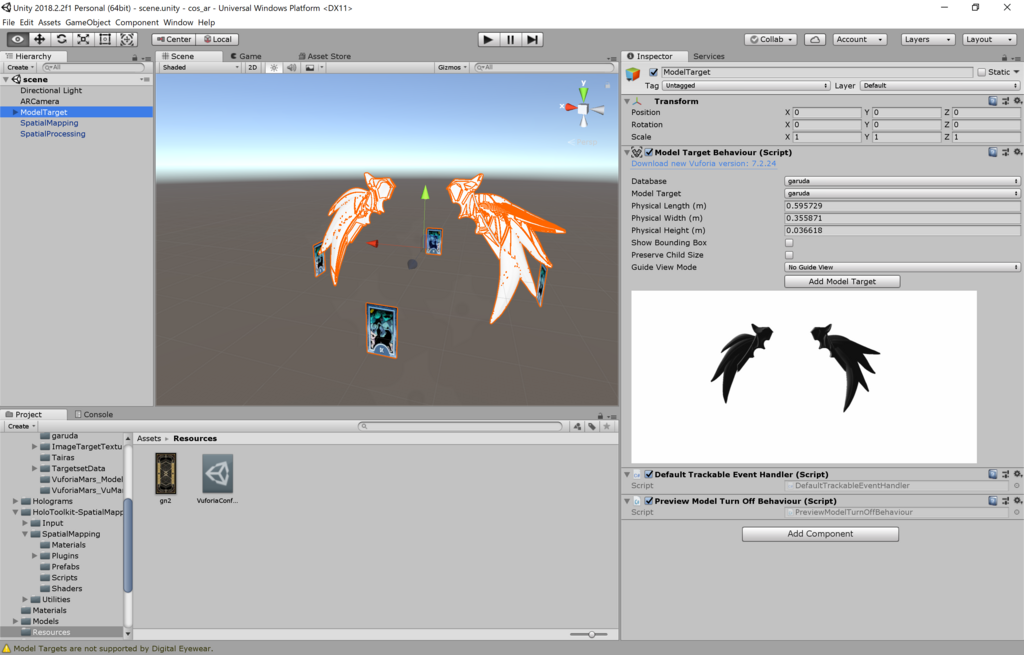This screenshot has height=655, width=1024.
Task: Click Add Model Target button
Action: [x=842, y=281]
